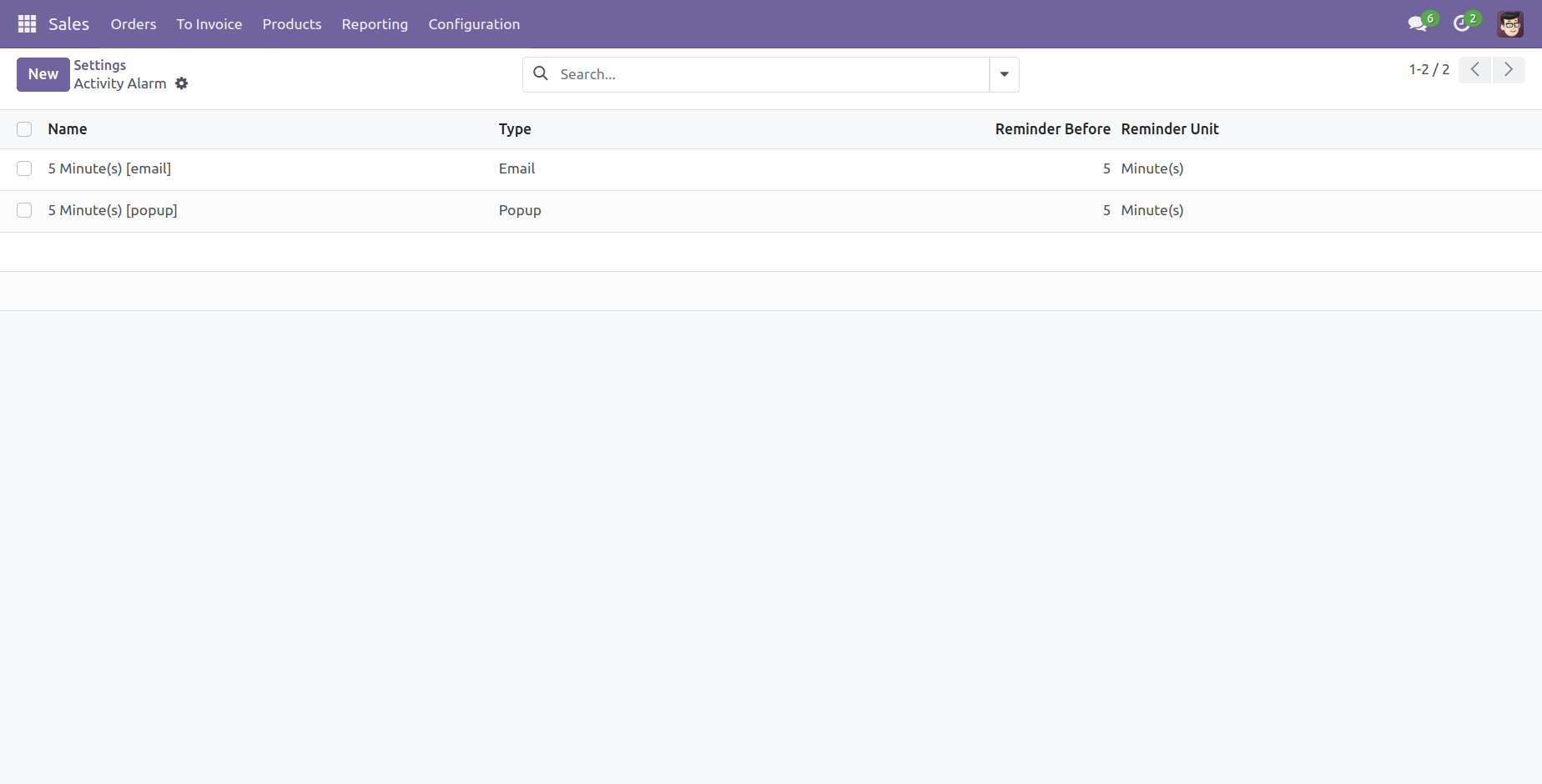Click the Activity Alarm breadcrumb title
The image size is (1542, 784).
tap(120, 83)
